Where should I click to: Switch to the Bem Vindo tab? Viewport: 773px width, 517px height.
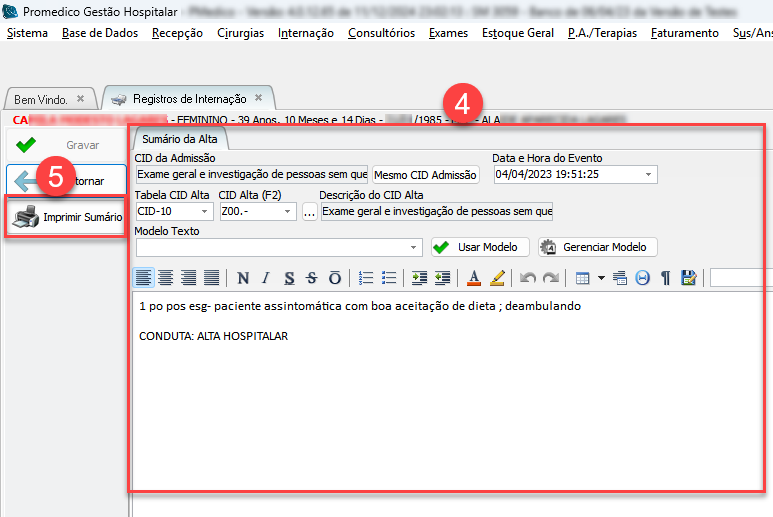(x=41, y=99)
